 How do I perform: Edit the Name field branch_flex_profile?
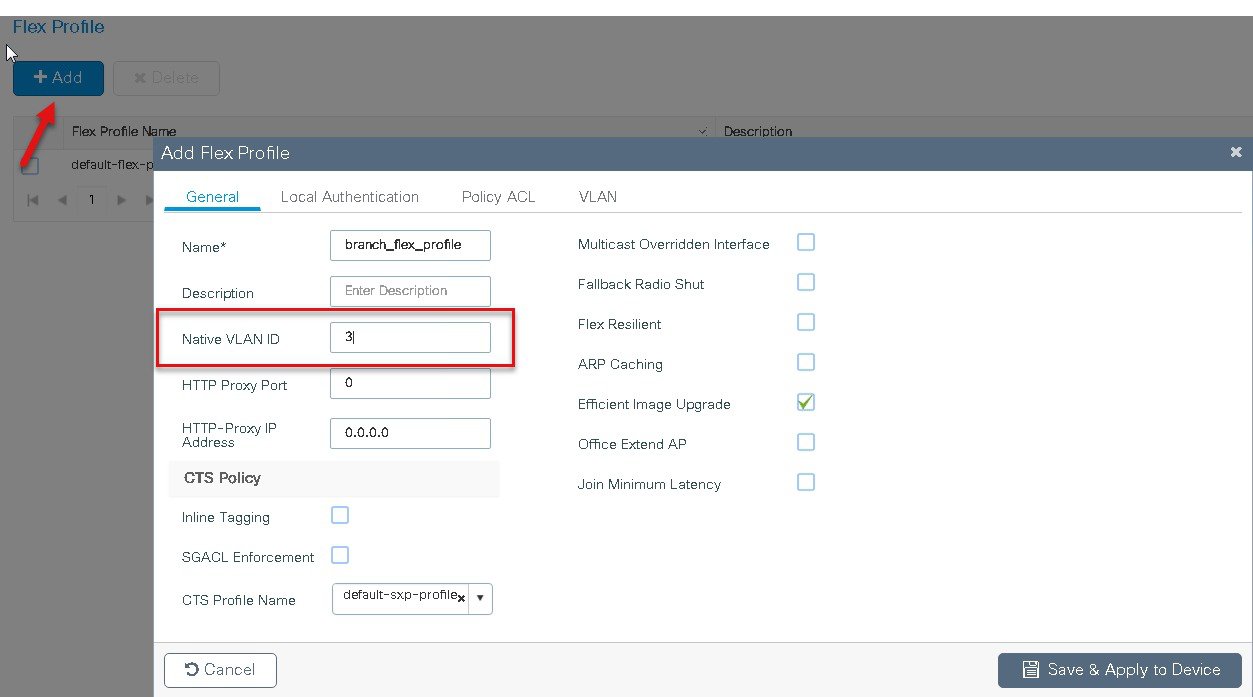click(410, 245)
